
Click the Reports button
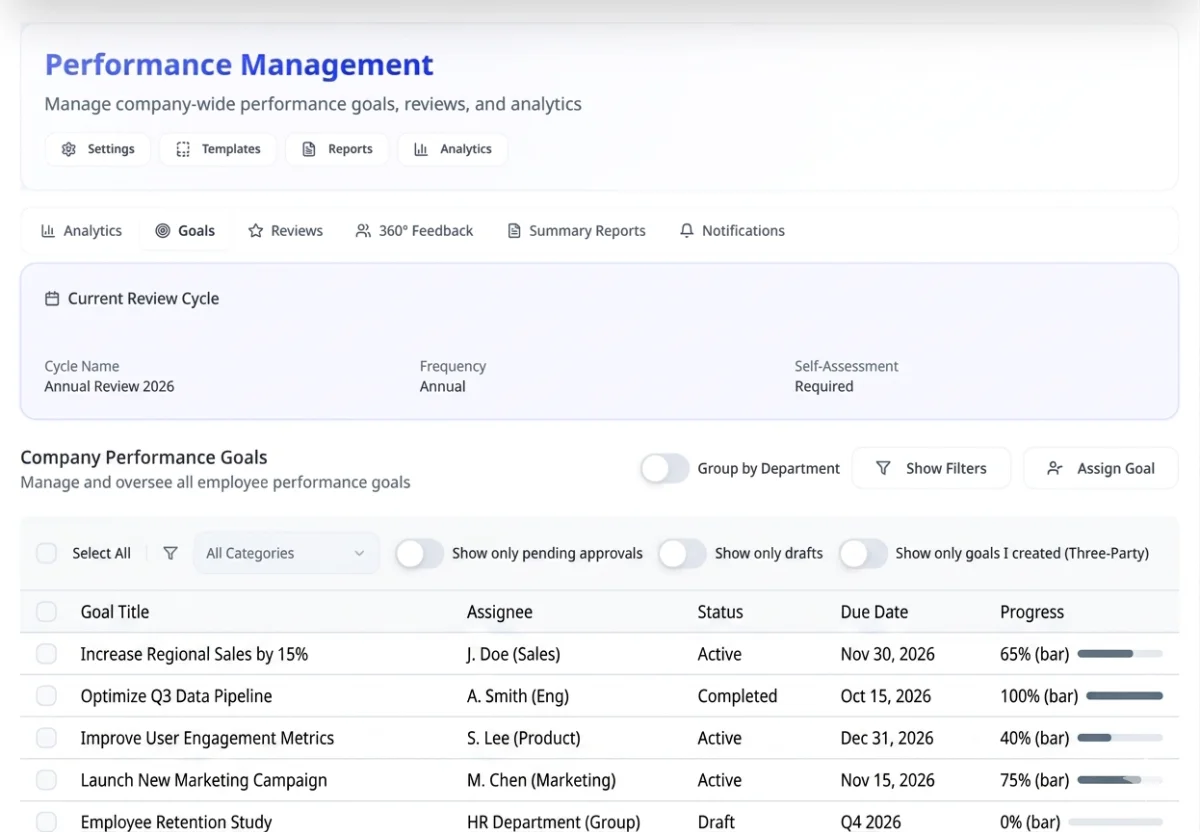point(337,149)
